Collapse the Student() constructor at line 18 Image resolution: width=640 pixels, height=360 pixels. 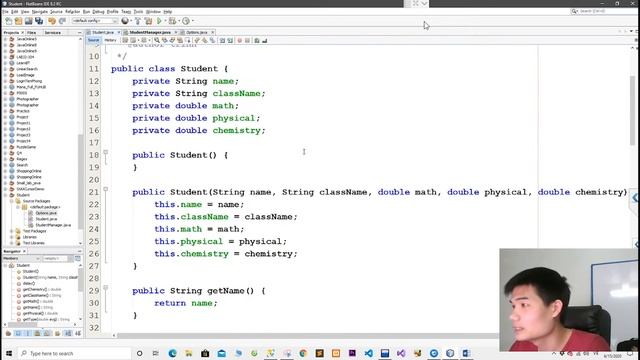click(x=106, y=152)
